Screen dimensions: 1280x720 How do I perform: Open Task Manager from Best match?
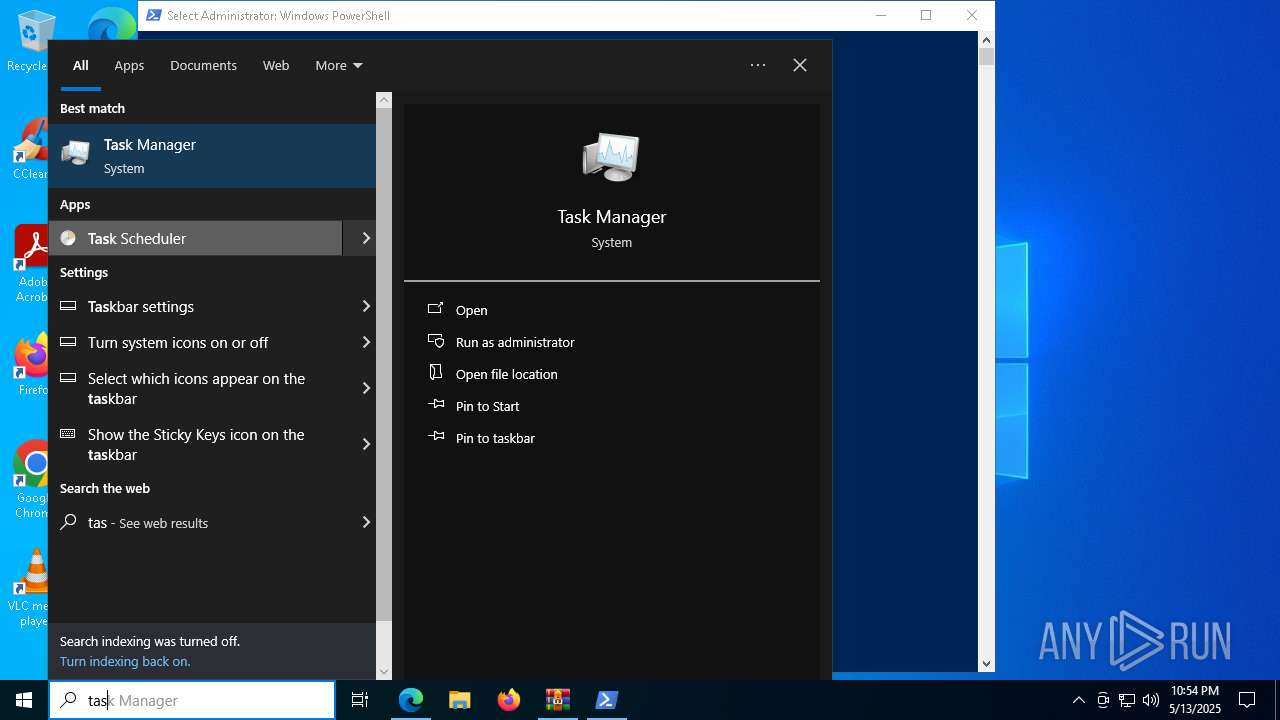click(212, 156)
